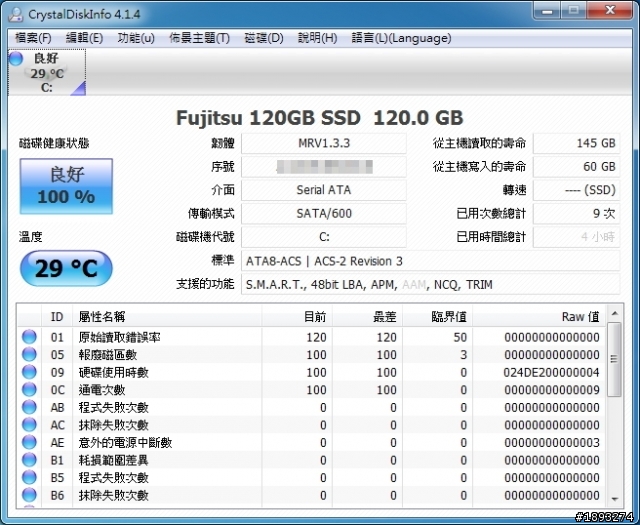Screen dimensions: 640x525
Task: Click the standard field ATA8-ACS | ACS-2 Revision 3
Action: [x=431, y=261]
